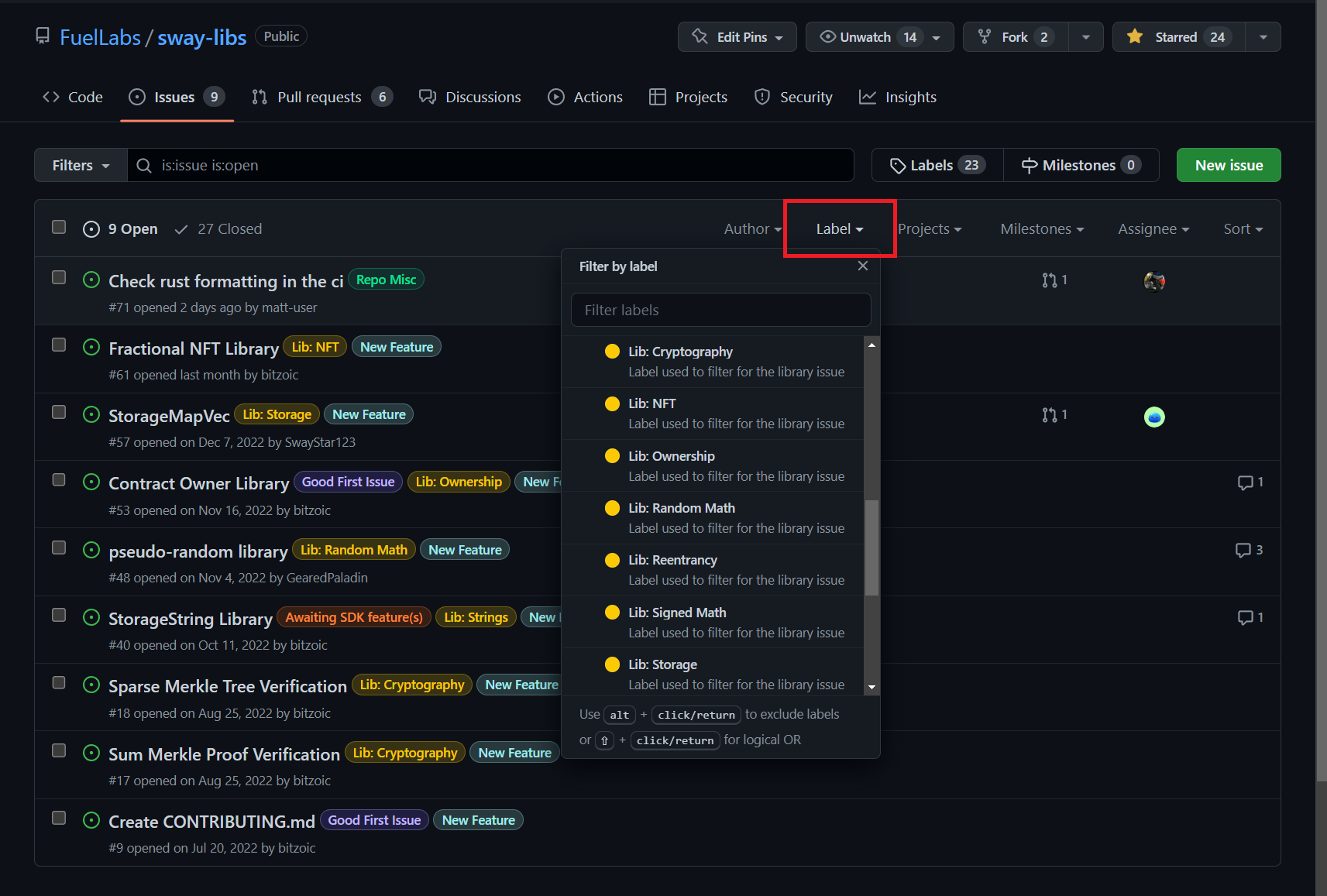Open the star lists dropdown arrow
This screenshot has width=1327, height=896.
[1263, 37]
